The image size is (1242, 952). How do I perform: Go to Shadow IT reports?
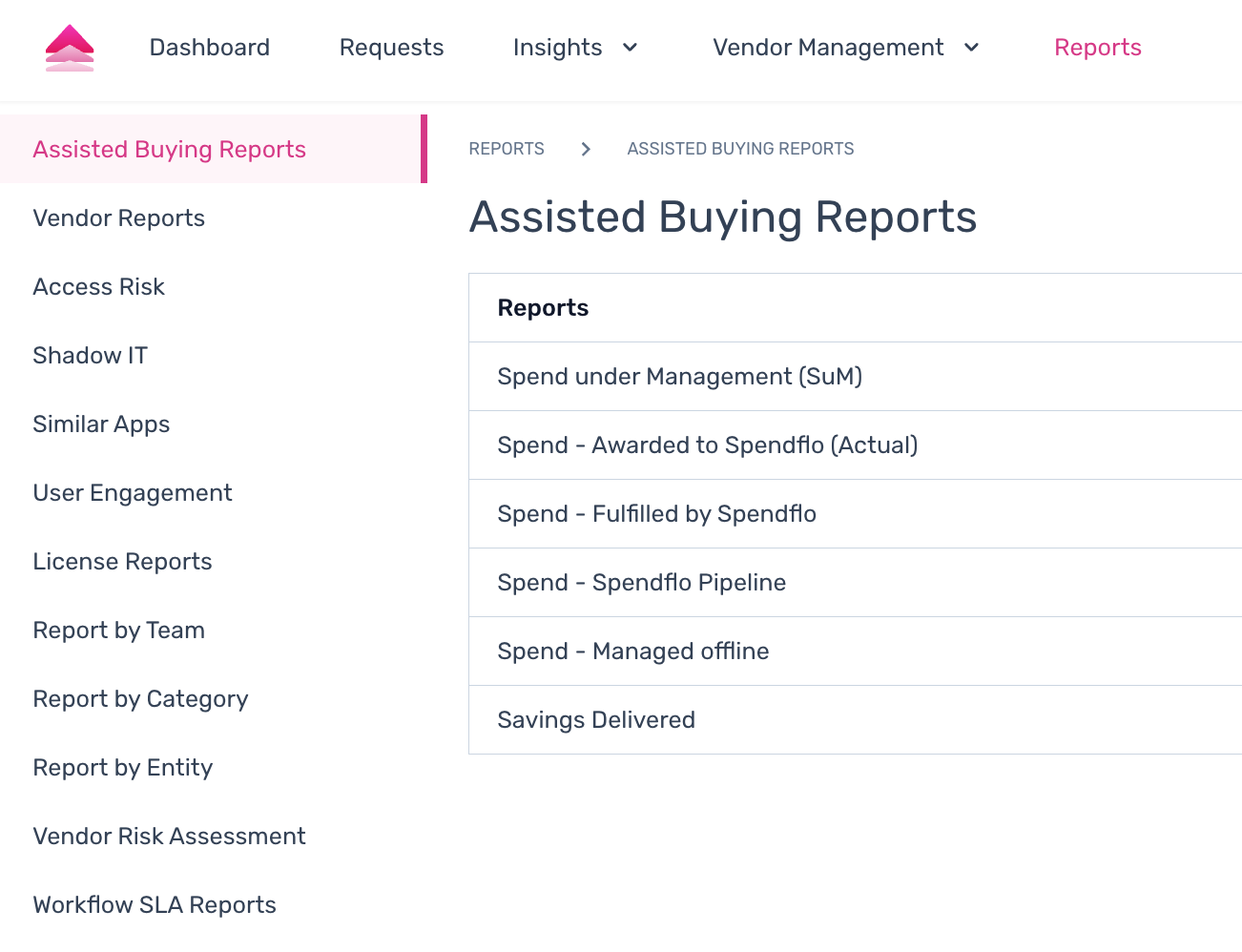tap(214, 355)
